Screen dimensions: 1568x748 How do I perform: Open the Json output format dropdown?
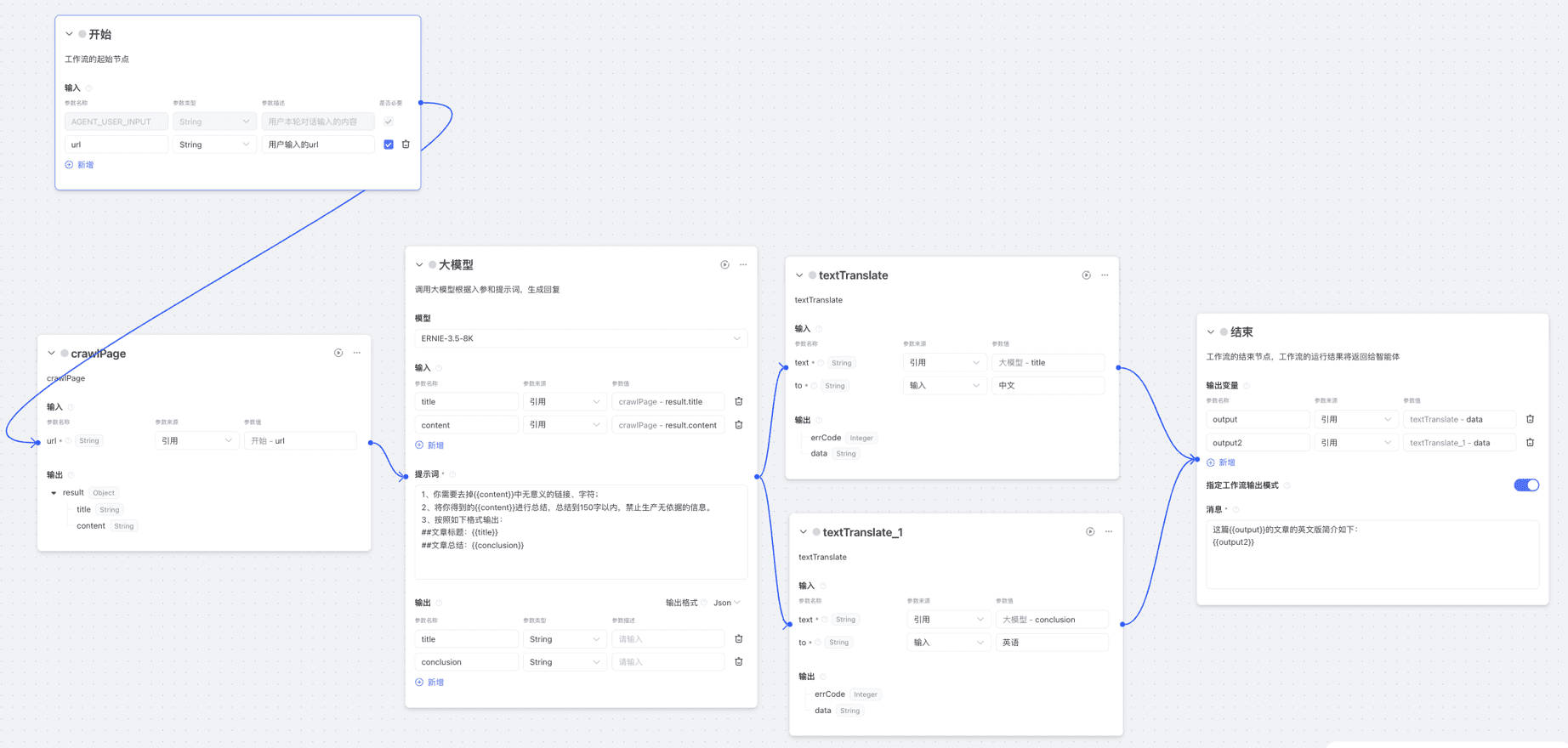(727, 603)
